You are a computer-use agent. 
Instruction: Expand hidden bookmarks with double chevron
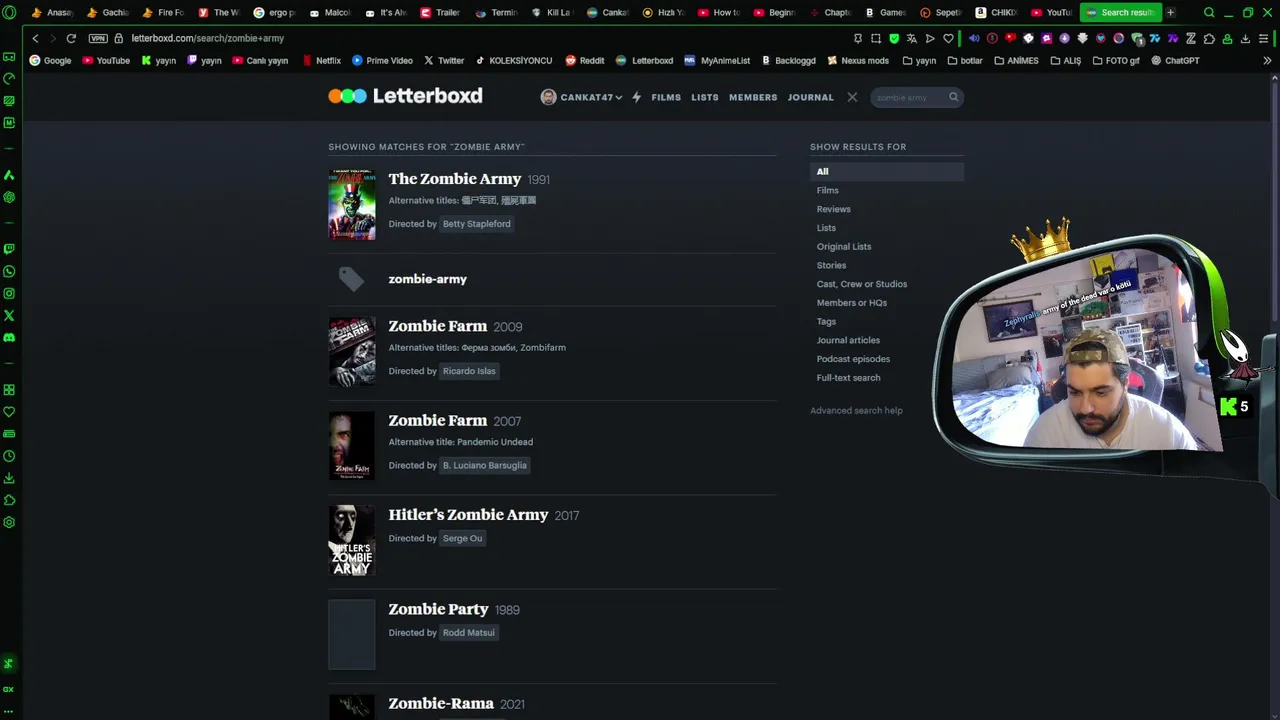point(1267,60)
